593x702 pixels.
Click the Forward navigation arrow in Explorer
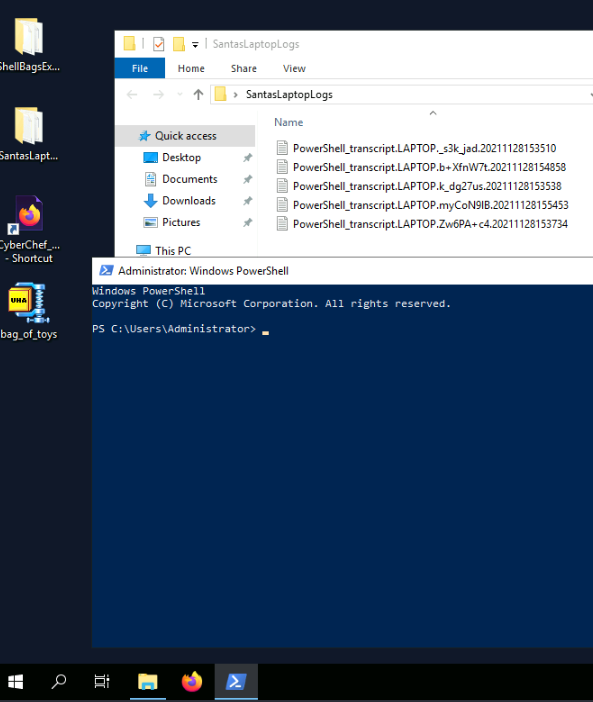pos(158,94)
